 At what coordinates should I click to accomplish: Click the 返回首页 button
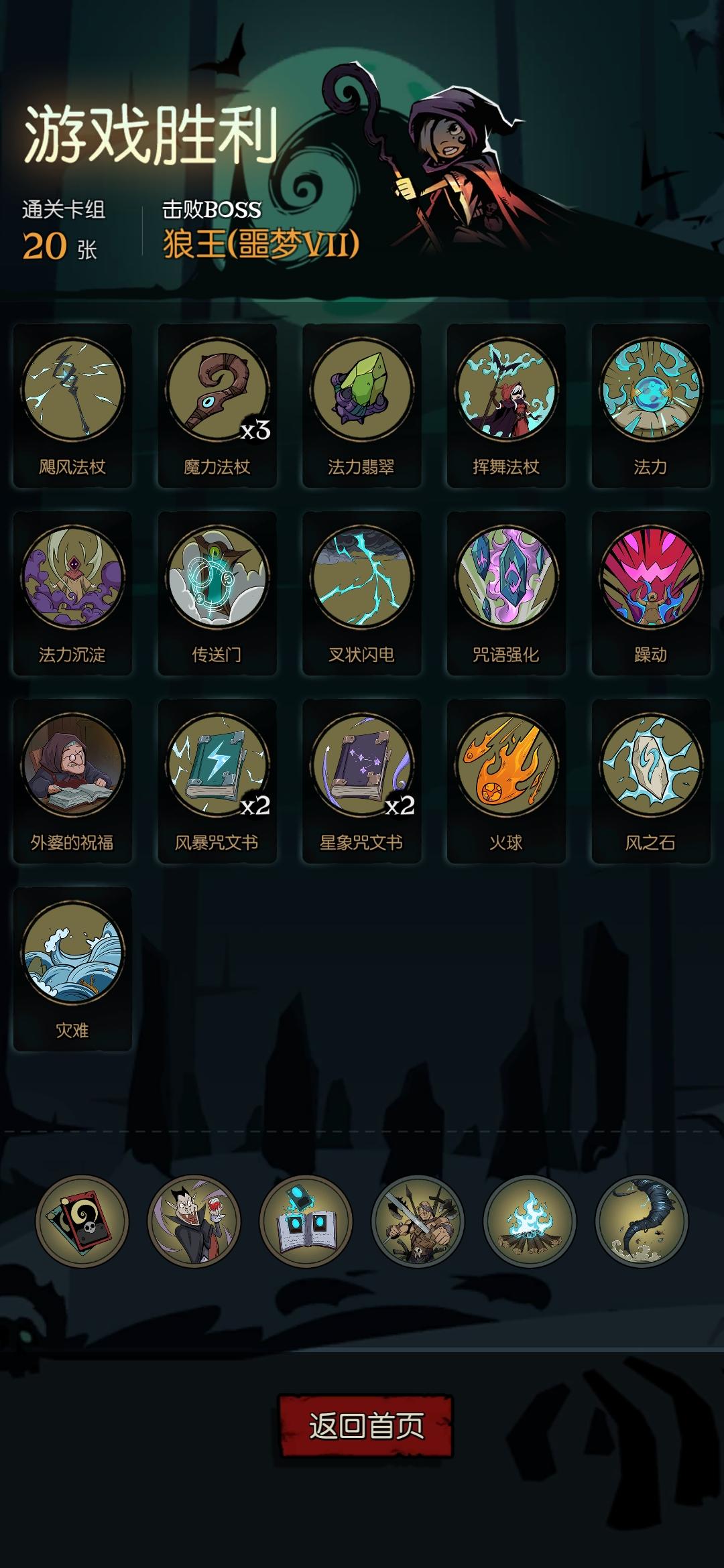click(365, 1427)
